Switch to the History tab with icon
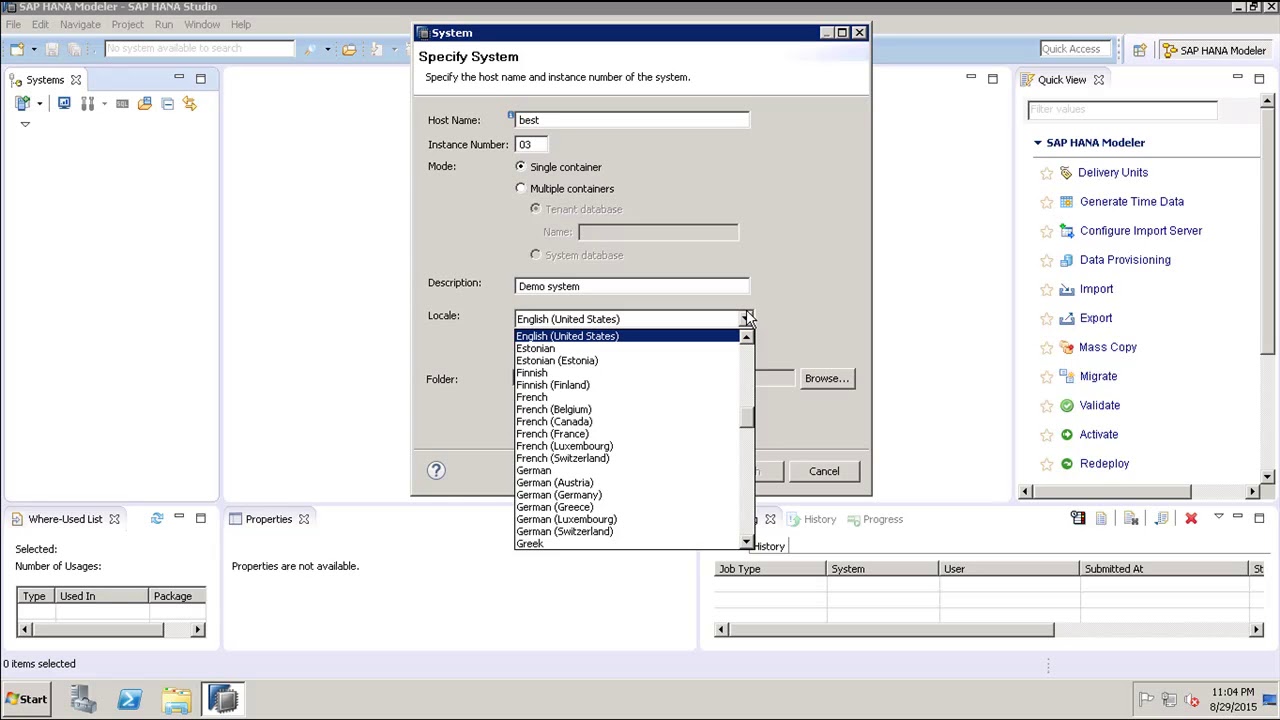 click(x=812, y=519)
